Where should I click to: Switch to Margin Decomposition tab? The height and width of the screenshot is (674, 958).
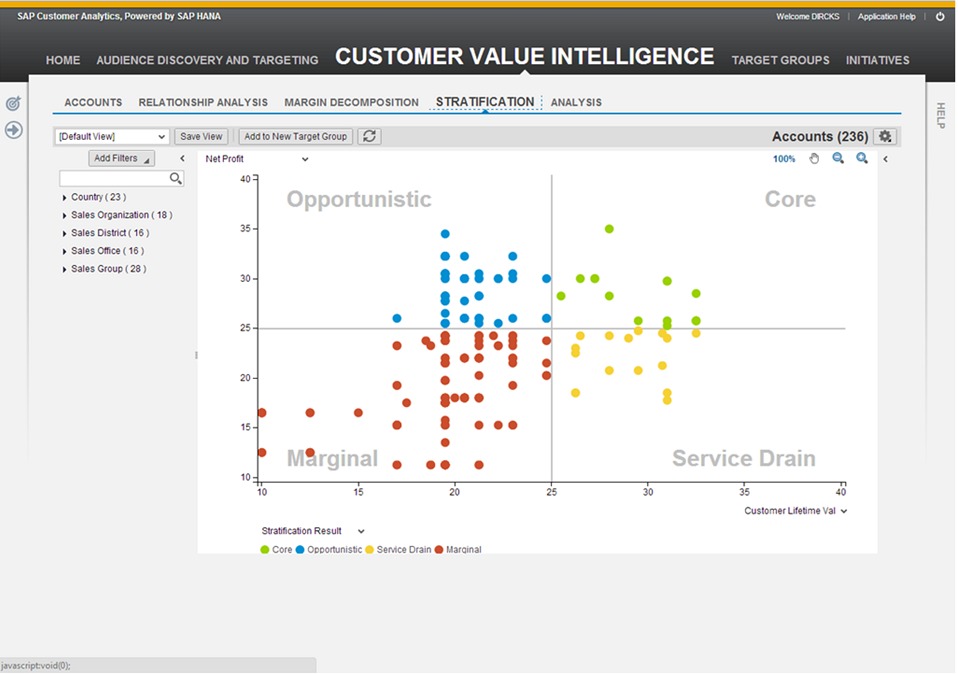351,103
